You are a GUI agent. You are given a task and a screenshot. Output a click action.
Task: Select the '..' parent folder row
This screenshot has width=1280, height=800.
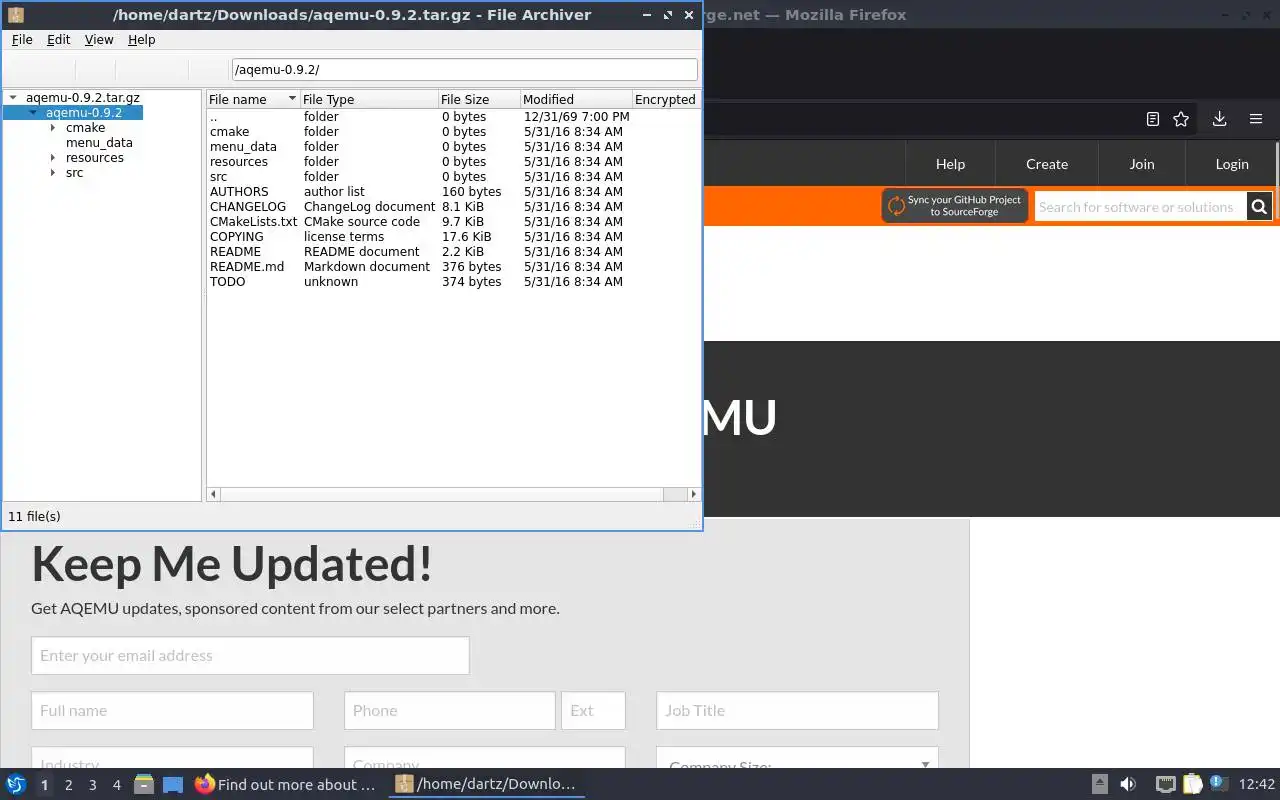coord(452,117)
